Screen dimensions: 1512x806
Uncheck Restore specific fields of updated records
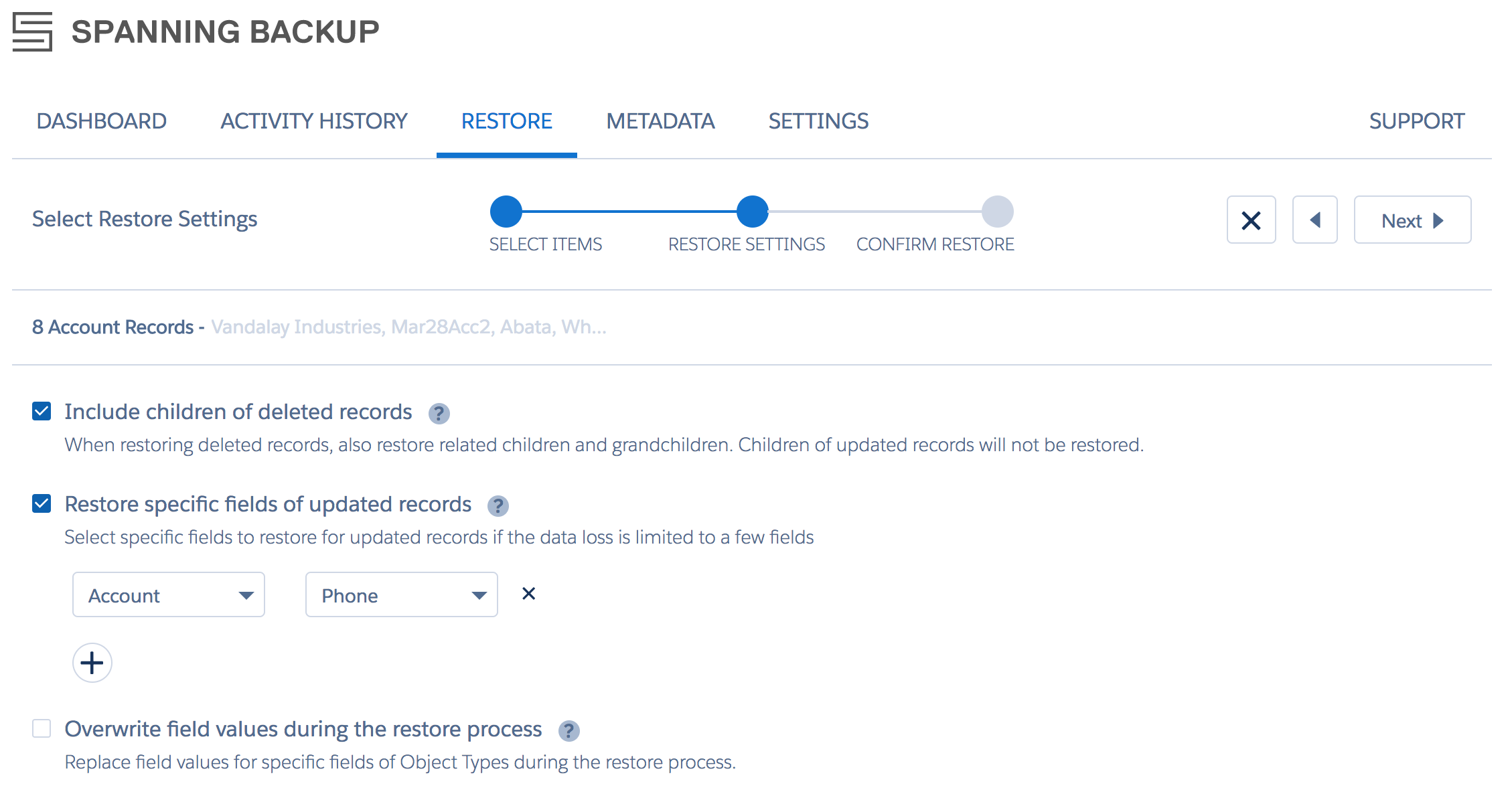point(42,503)
